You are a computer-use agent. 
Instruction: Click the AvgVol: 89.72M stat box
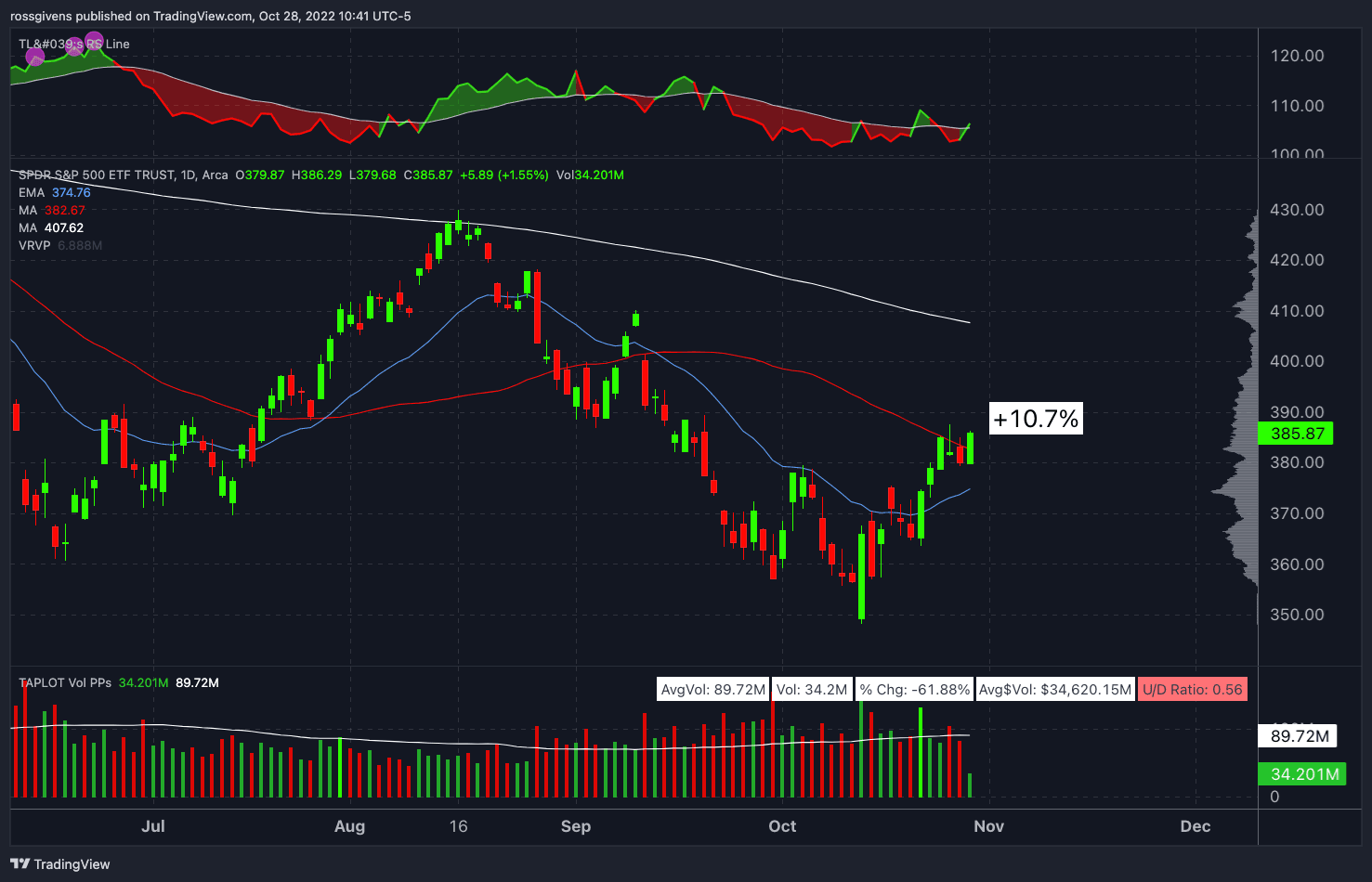coord(712,689)
